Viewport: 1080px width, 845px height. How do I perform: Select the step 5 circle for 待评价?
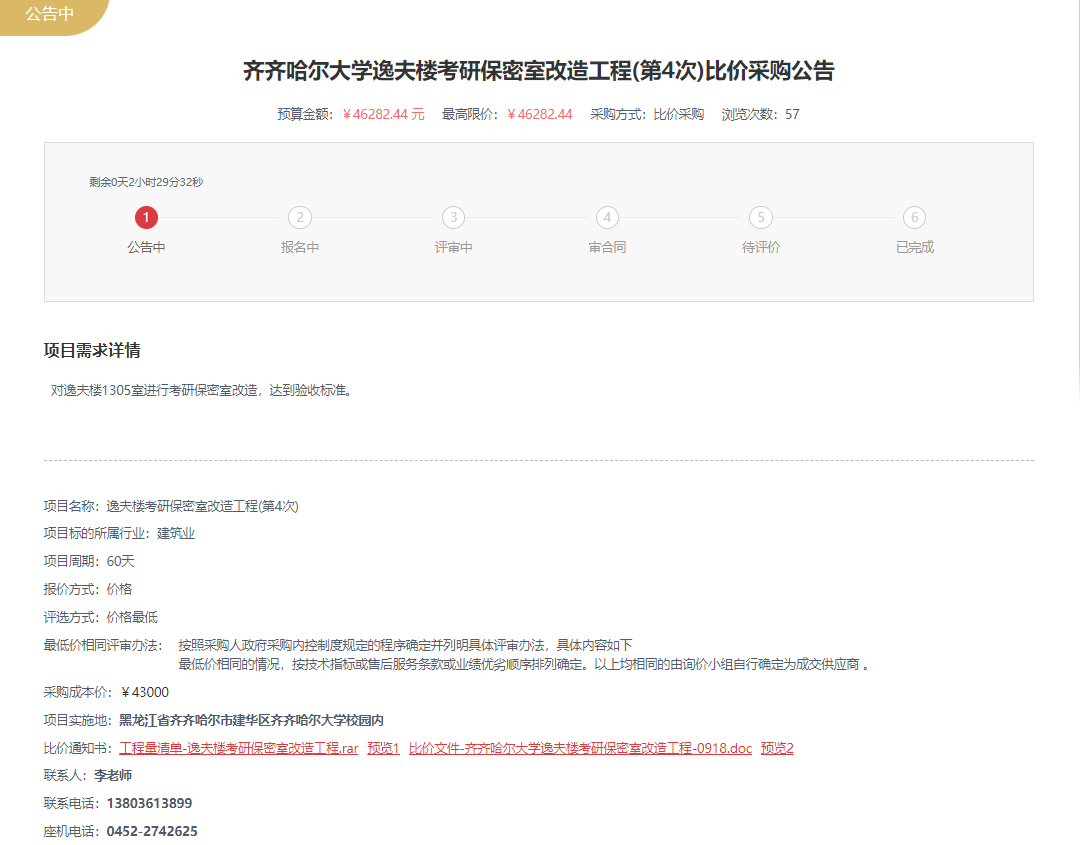point(761,217)
